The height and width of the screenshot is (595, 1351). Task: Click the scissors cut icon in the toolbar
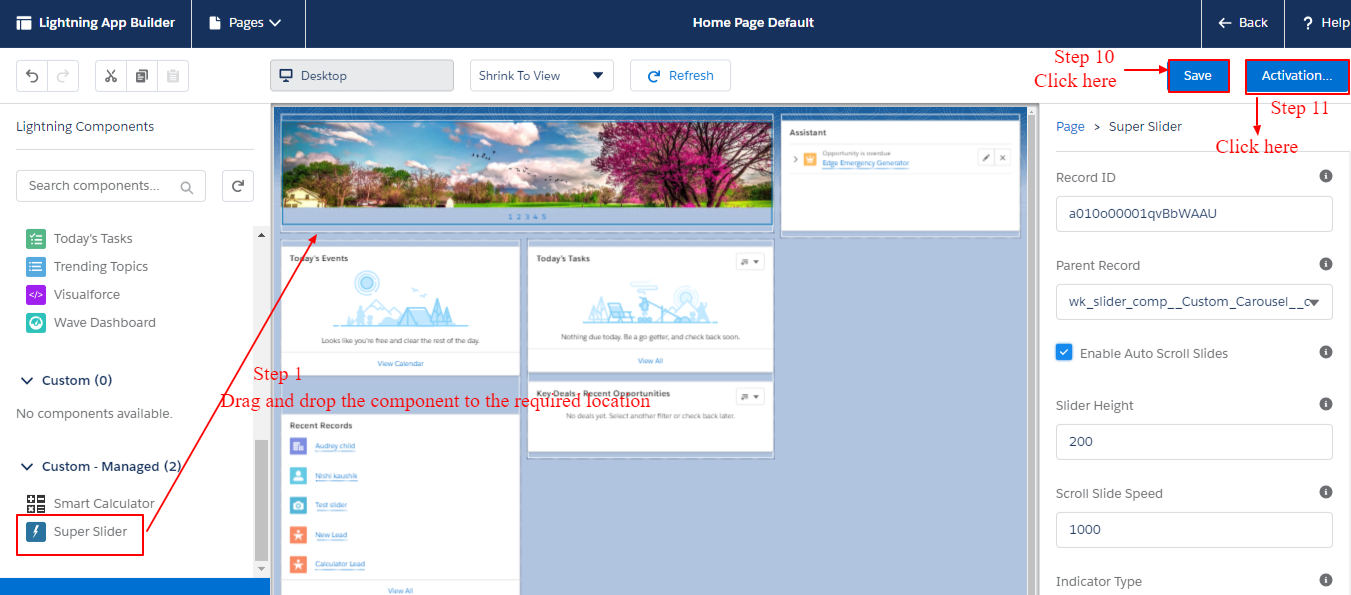[110, 75]
